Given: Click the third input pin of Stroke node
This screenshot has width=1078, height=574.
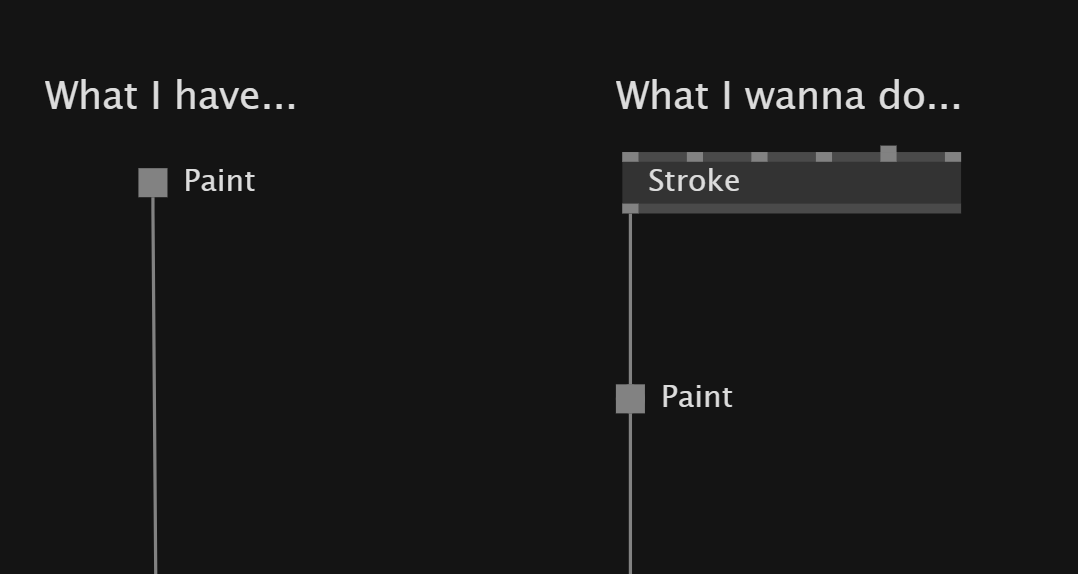Looking at the screenshot, I should click(x=759, y=157).
